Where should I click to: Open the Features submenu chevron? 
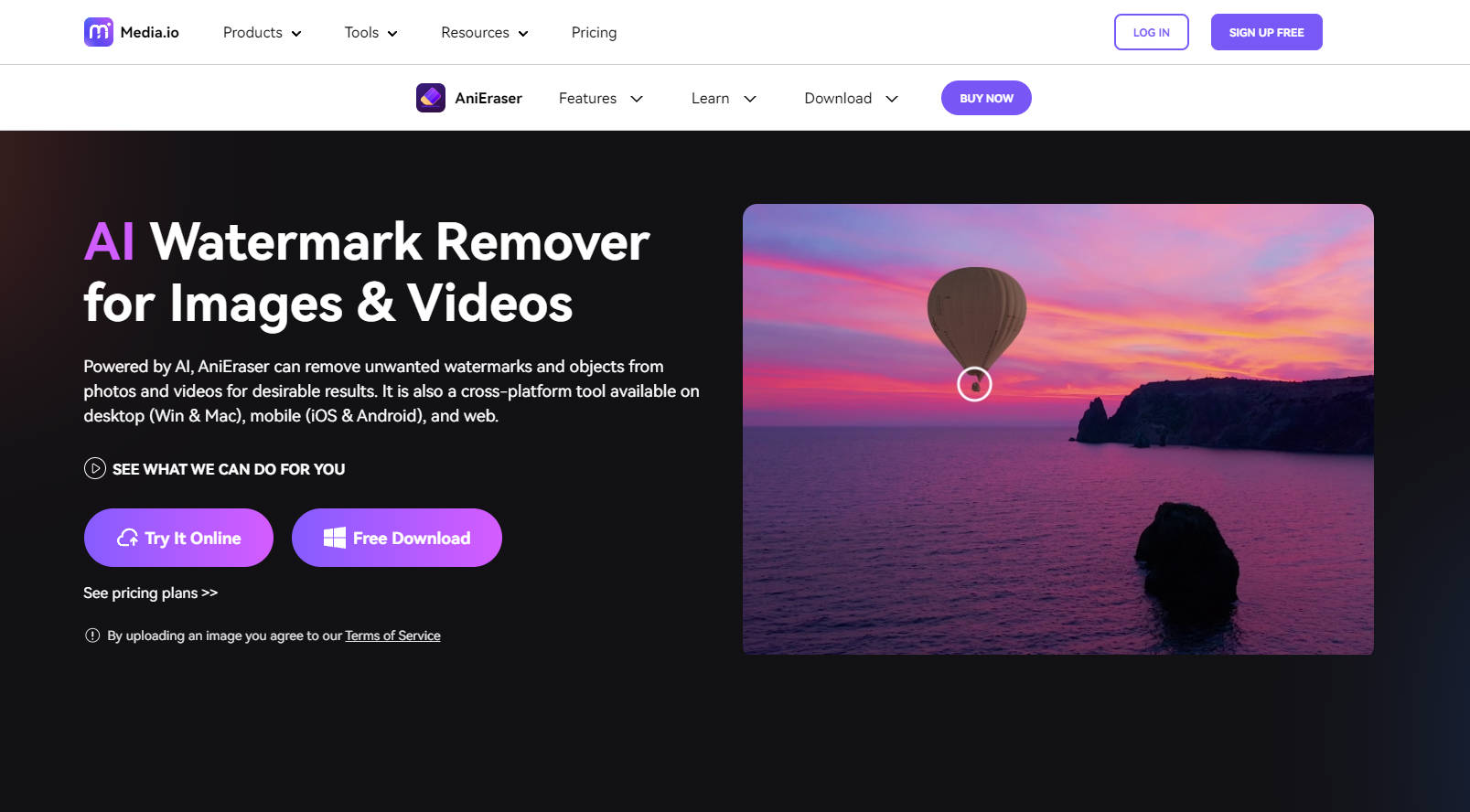point(637,99)
